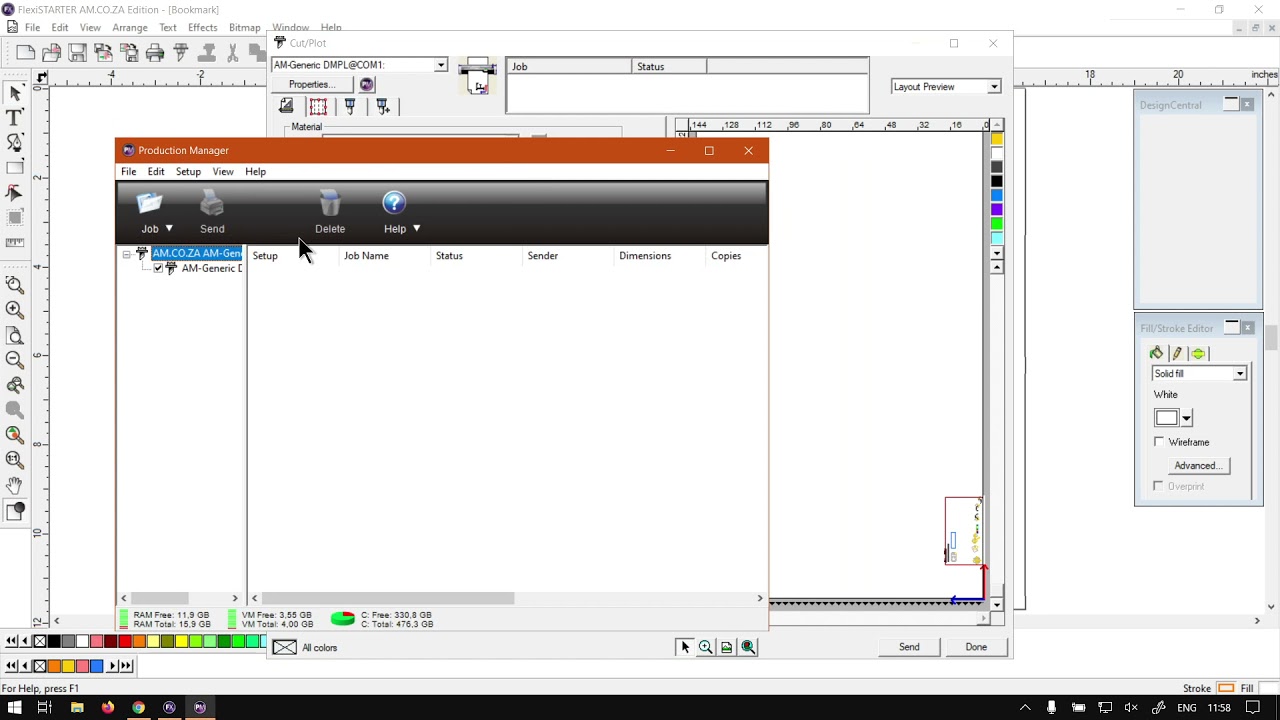Expand the Job dropdown arrow in Production Manager
1280x720 pixels.
[169, 229]
